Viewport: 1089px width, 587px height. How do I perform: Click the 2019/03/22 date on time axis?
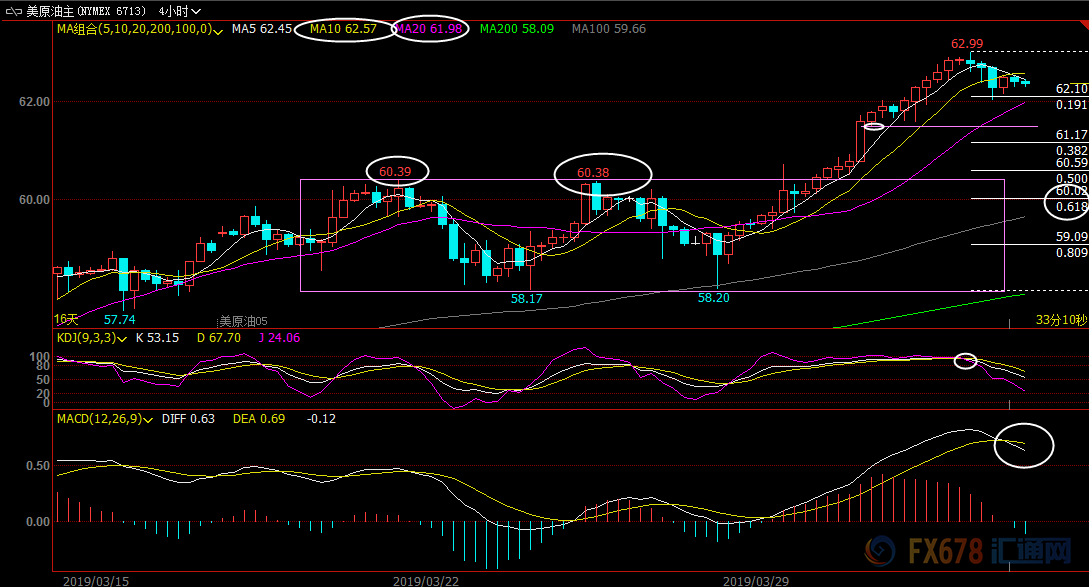pyautogui.click(x=426, y=580)
